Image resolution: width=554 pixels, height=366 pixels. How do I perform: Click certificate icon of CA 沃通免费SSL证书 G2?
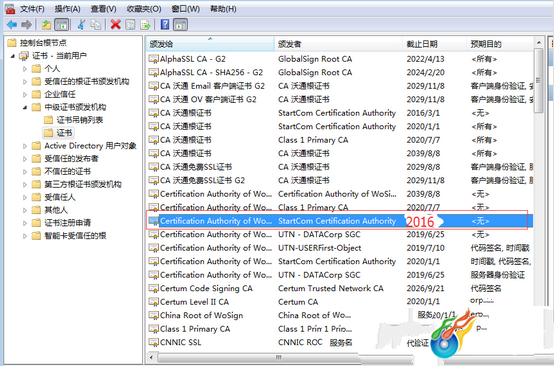point(153,181)
